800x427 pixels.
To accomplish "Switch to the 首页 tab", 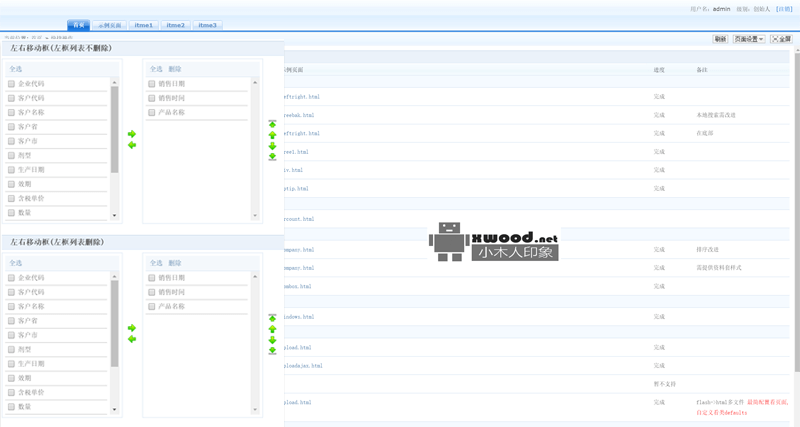I will point(79,25).
